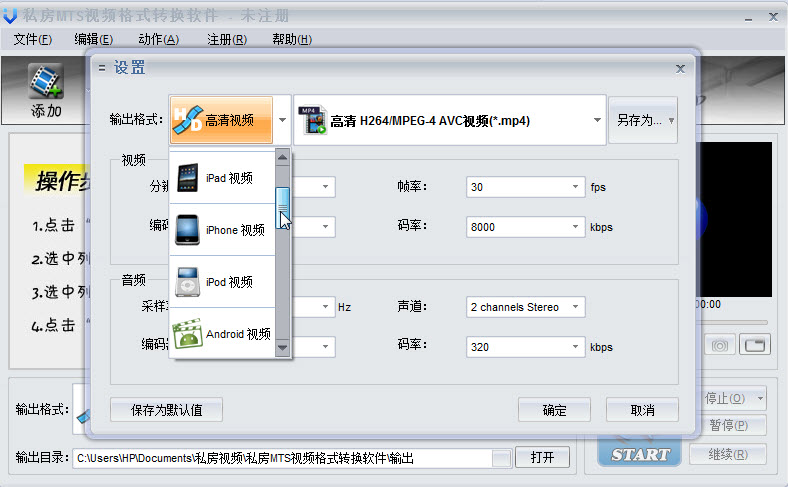The width and height of the screenshot is (788, 487).
Task: Click the output directory path field
Action: tap(283, 458)
